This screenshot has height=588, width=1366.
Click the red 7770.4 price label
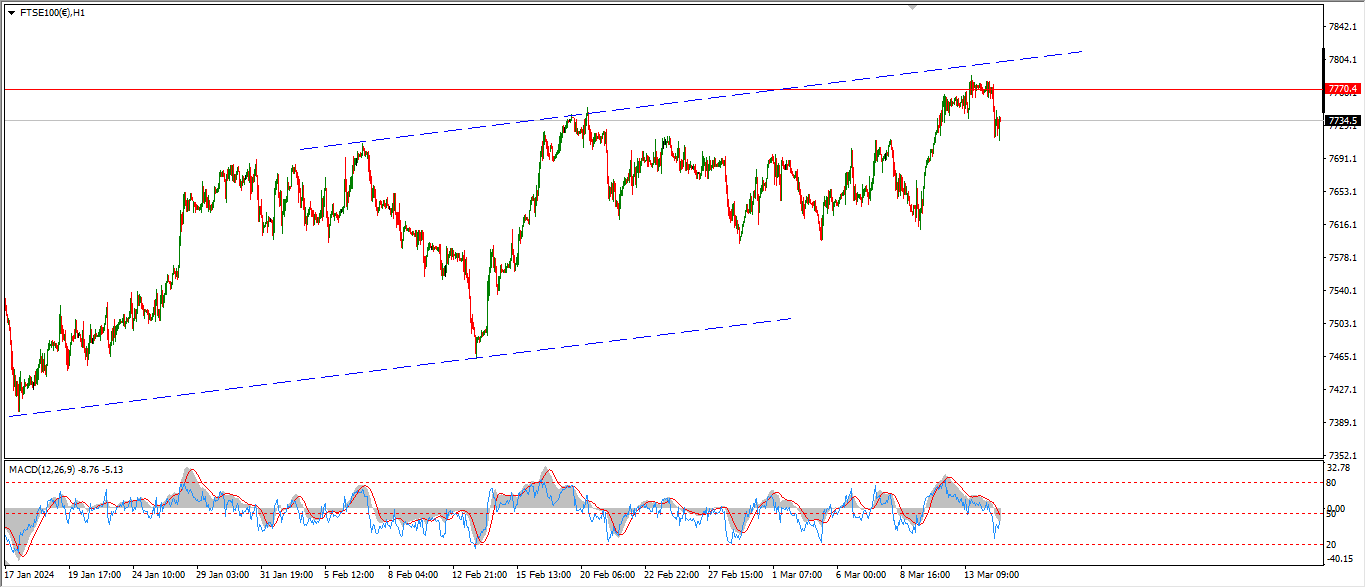point(1341,89)
